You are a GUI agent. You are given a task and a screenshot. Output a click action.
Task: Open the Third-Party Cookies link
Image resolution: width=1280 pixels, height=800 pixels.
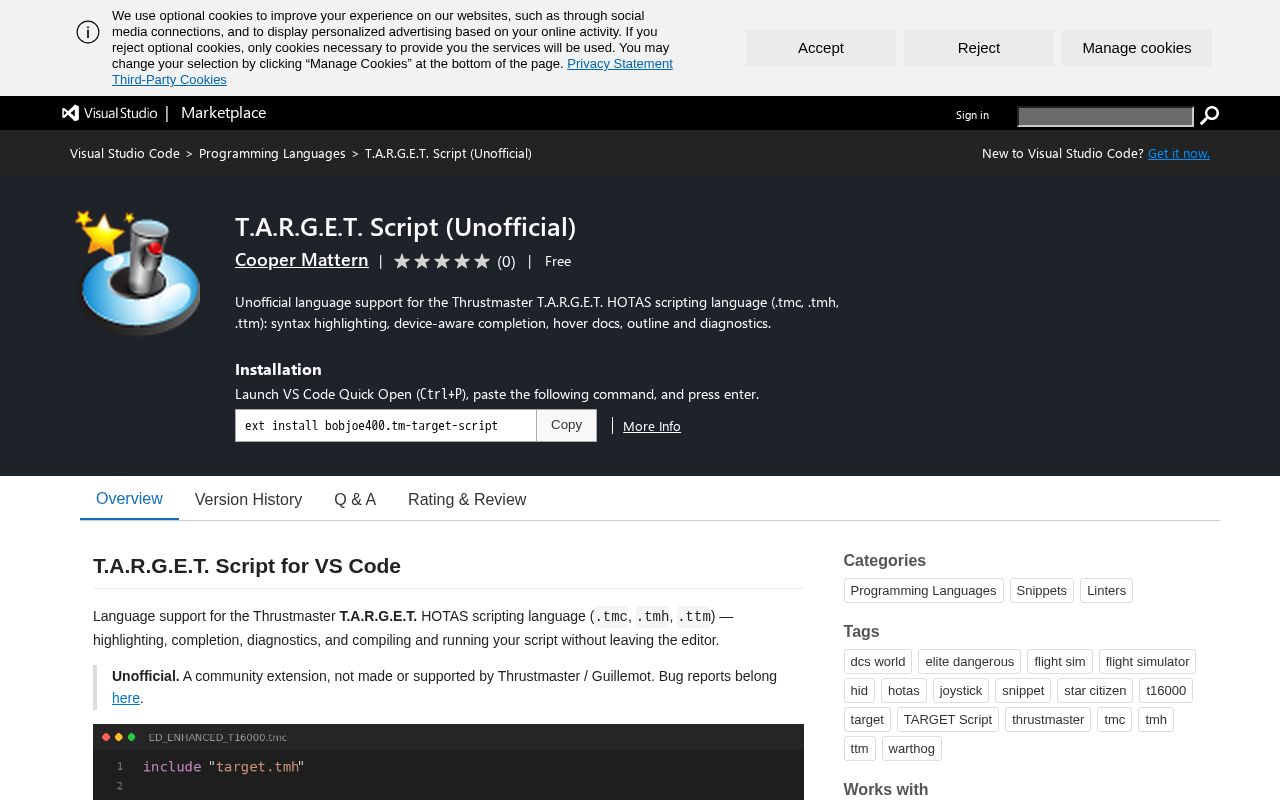tap(169, 80)
